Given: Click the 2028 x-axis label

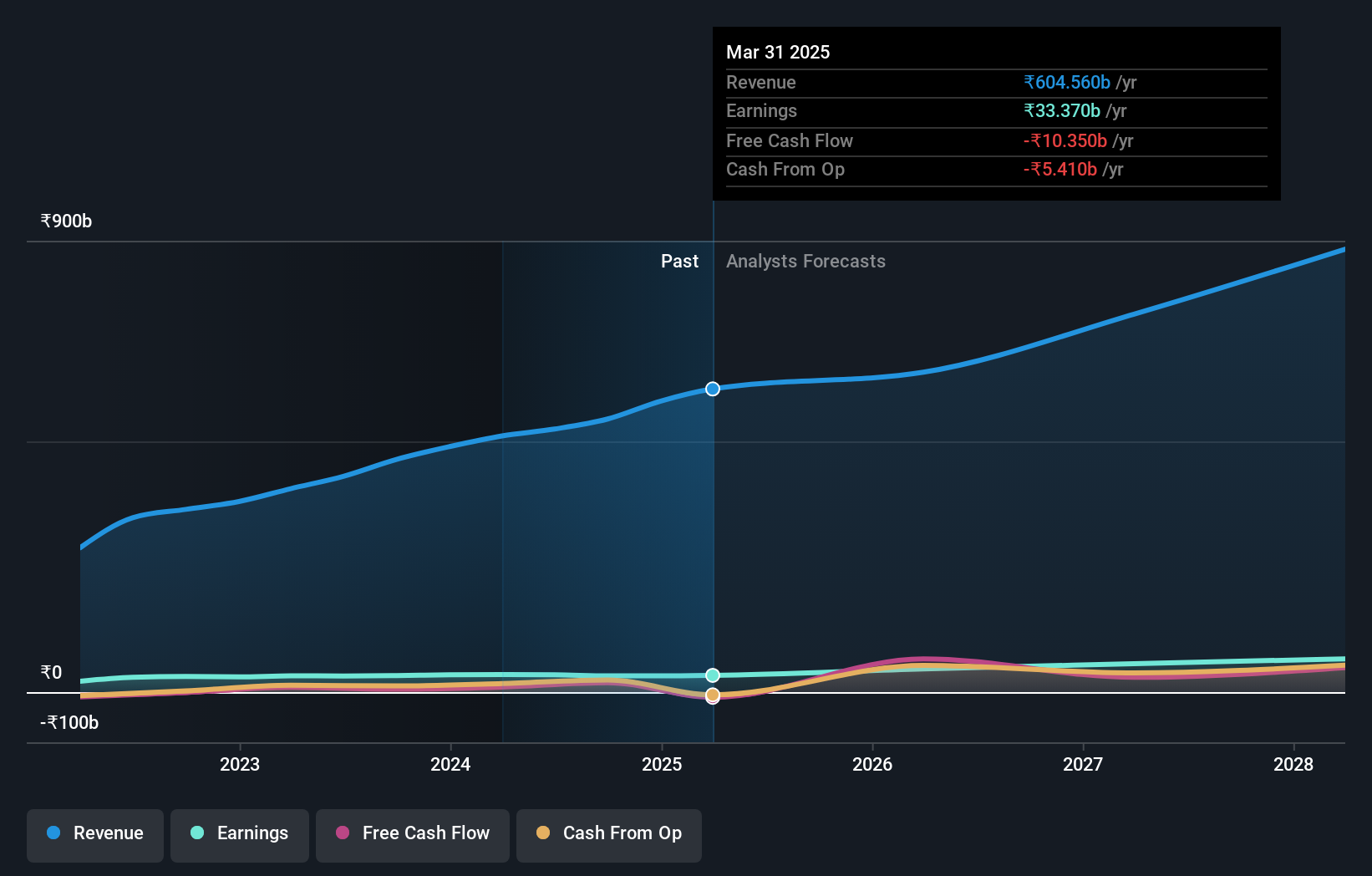Looking at the screenshot, I should (1293, 764).
